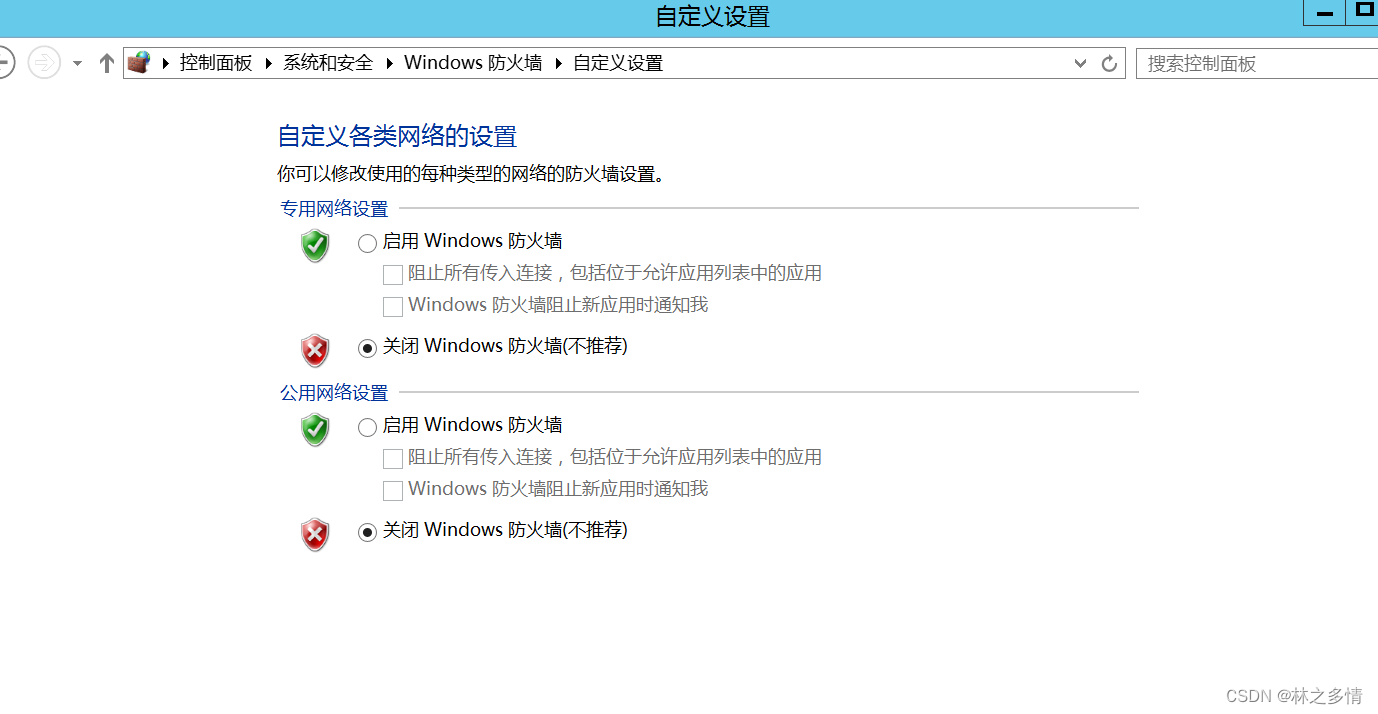
Task: Click the 公用网络设置 section label
Action: pos(334,393)
